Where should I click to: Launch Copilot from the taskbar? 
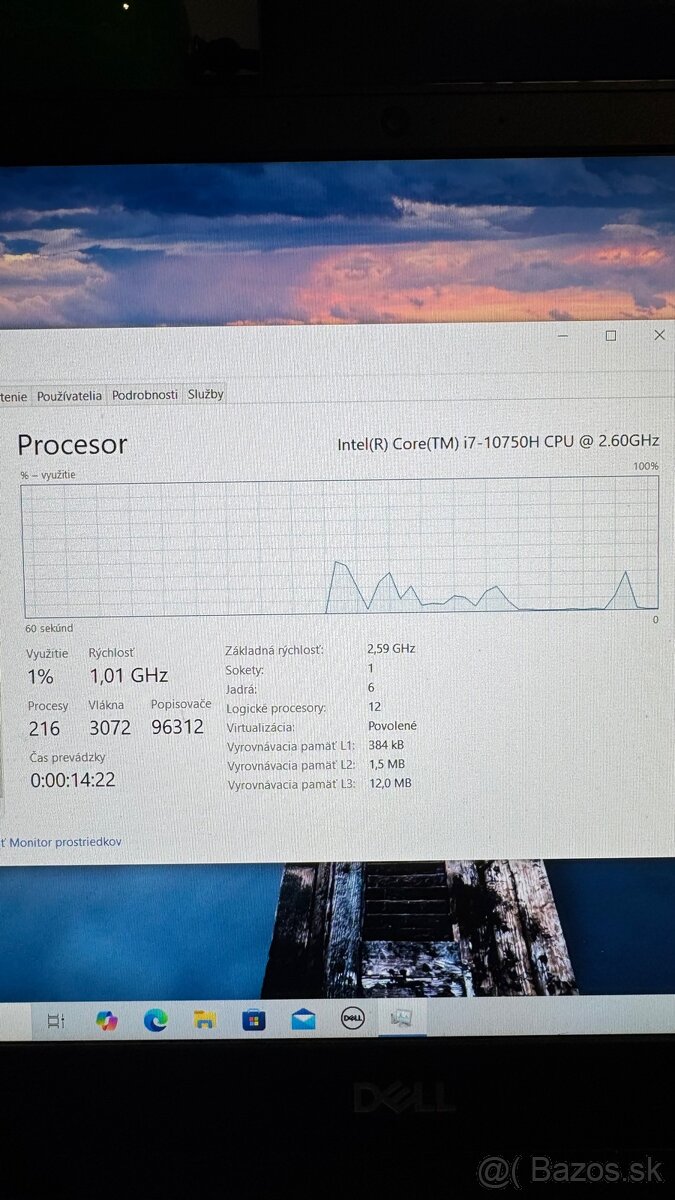106,1021
